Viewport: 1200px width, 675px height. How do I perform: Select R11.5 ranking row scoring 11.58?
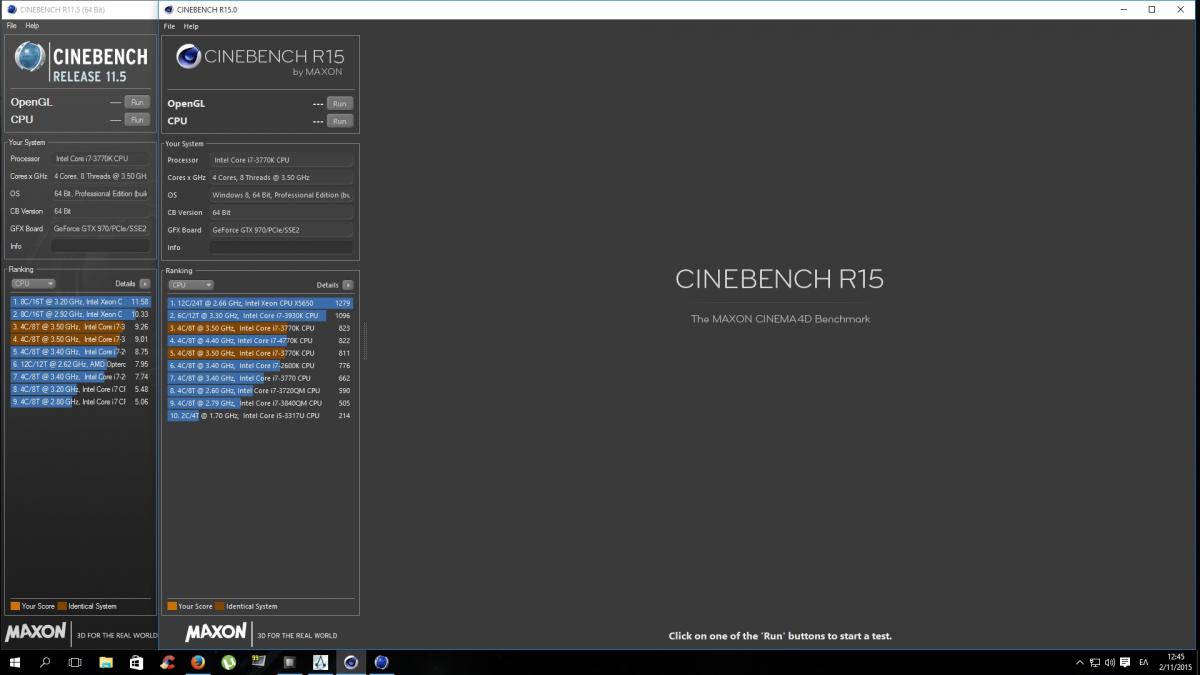point(80,301)
